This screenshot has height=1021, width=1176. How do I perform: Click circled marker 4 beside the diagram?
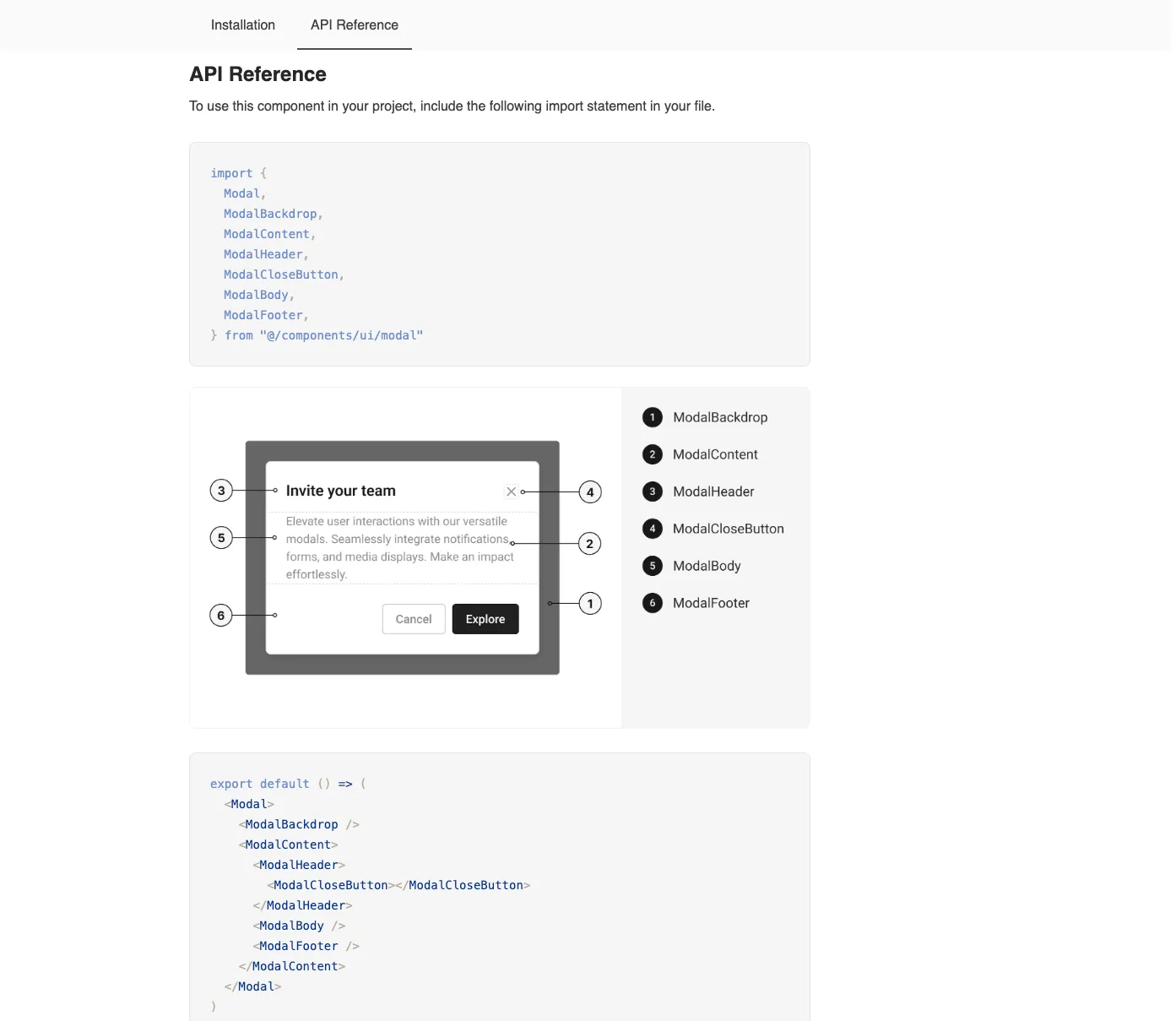590,492
